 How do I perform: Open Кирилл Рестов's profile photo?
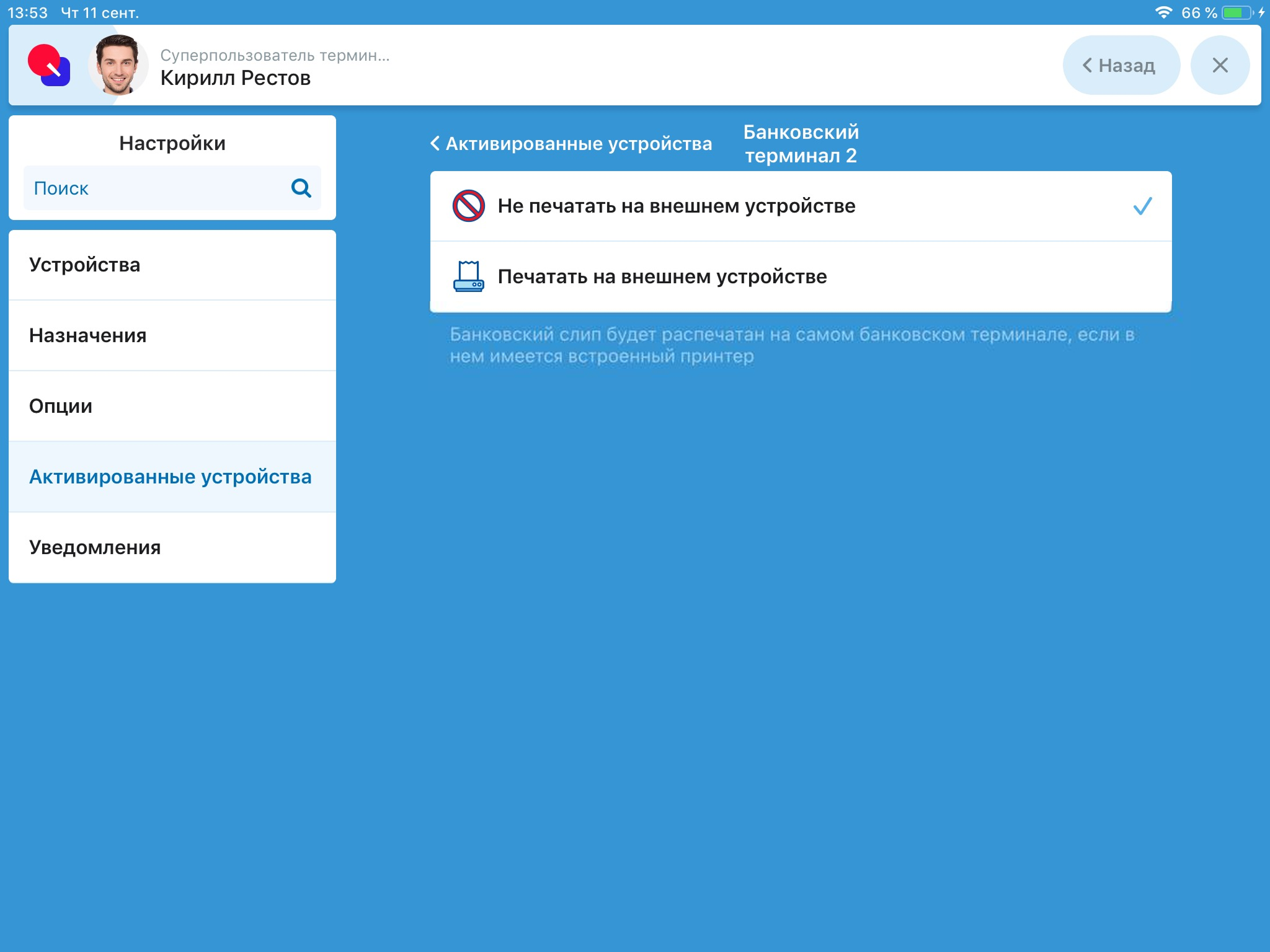[118, 65]
